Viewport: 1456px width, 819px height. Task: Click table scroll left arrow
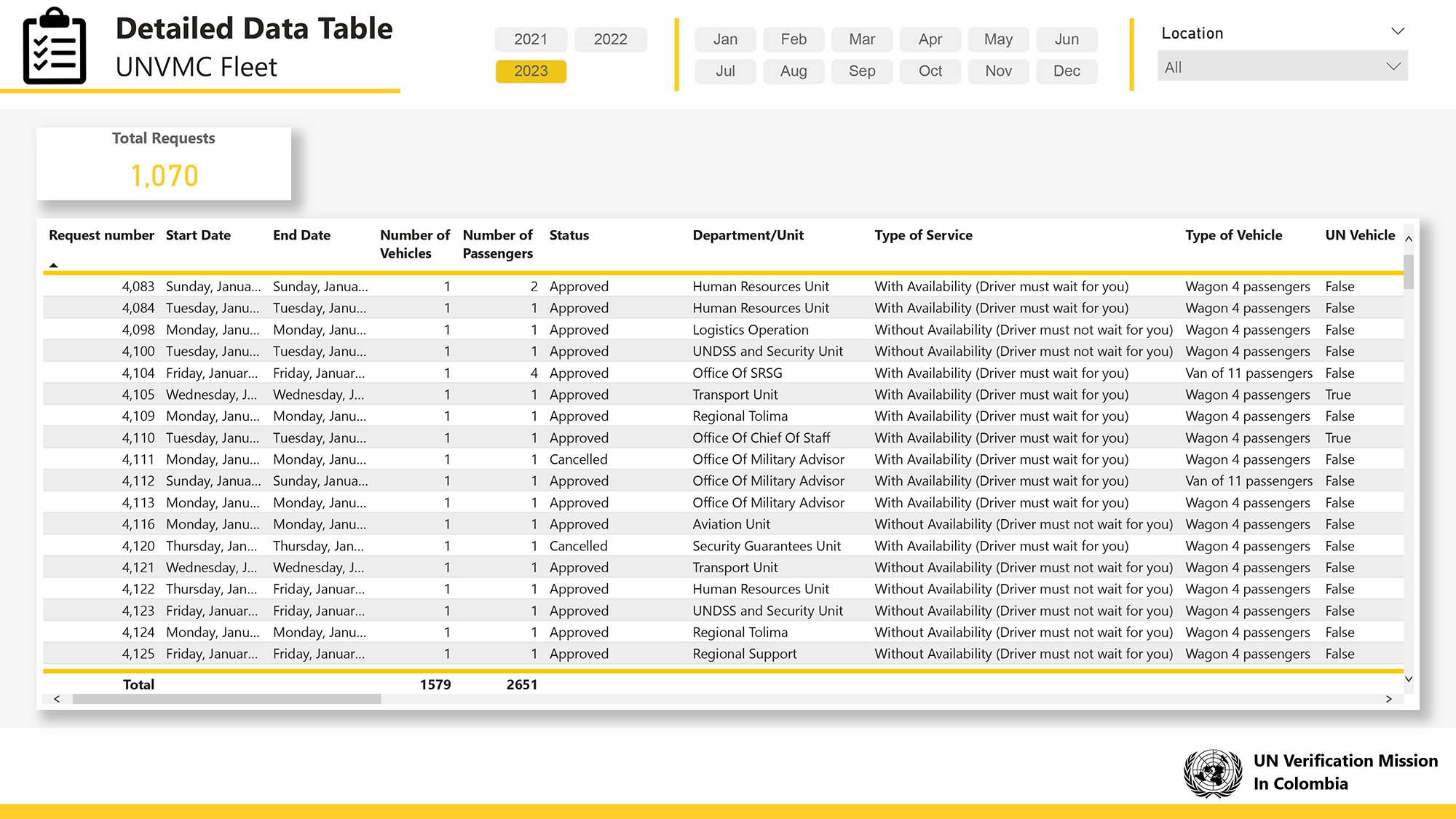coord(57,699)
